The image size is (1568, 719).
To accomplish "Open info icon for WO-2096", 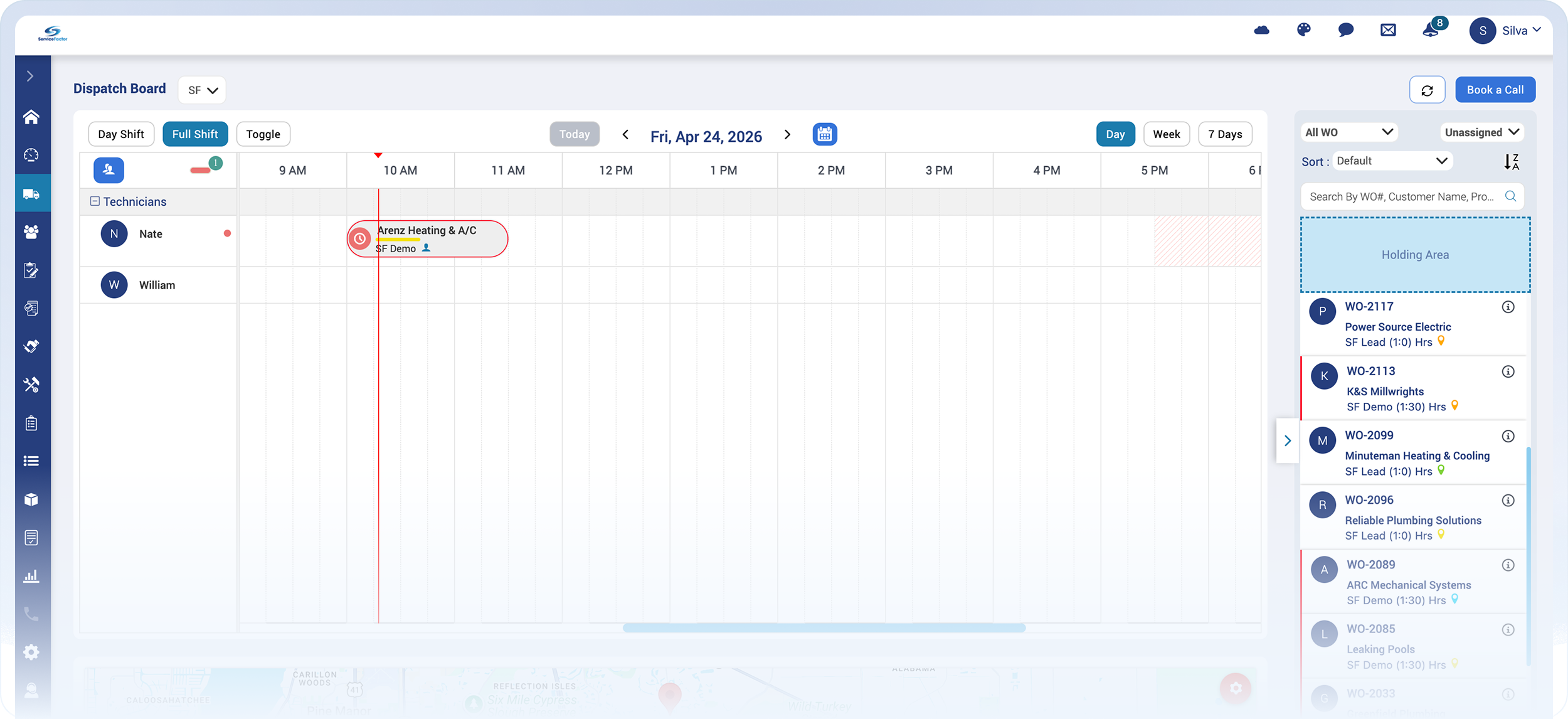I will click(x=1508, y=500).
